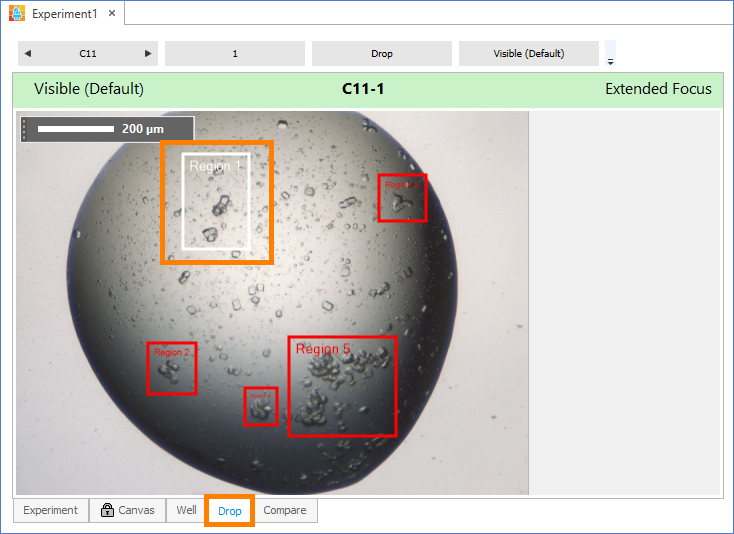Expand the toolbar overflow arrow
This screenshot has width=734, height=534.
click(x=610, y=61)
